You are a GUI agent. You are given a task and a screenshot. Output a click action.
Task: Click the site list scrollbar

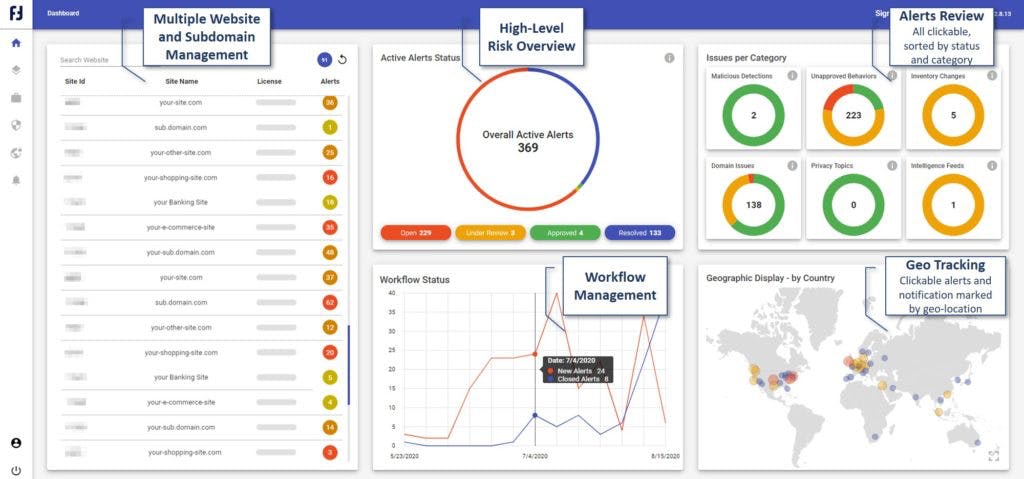[x=349, y=365]
